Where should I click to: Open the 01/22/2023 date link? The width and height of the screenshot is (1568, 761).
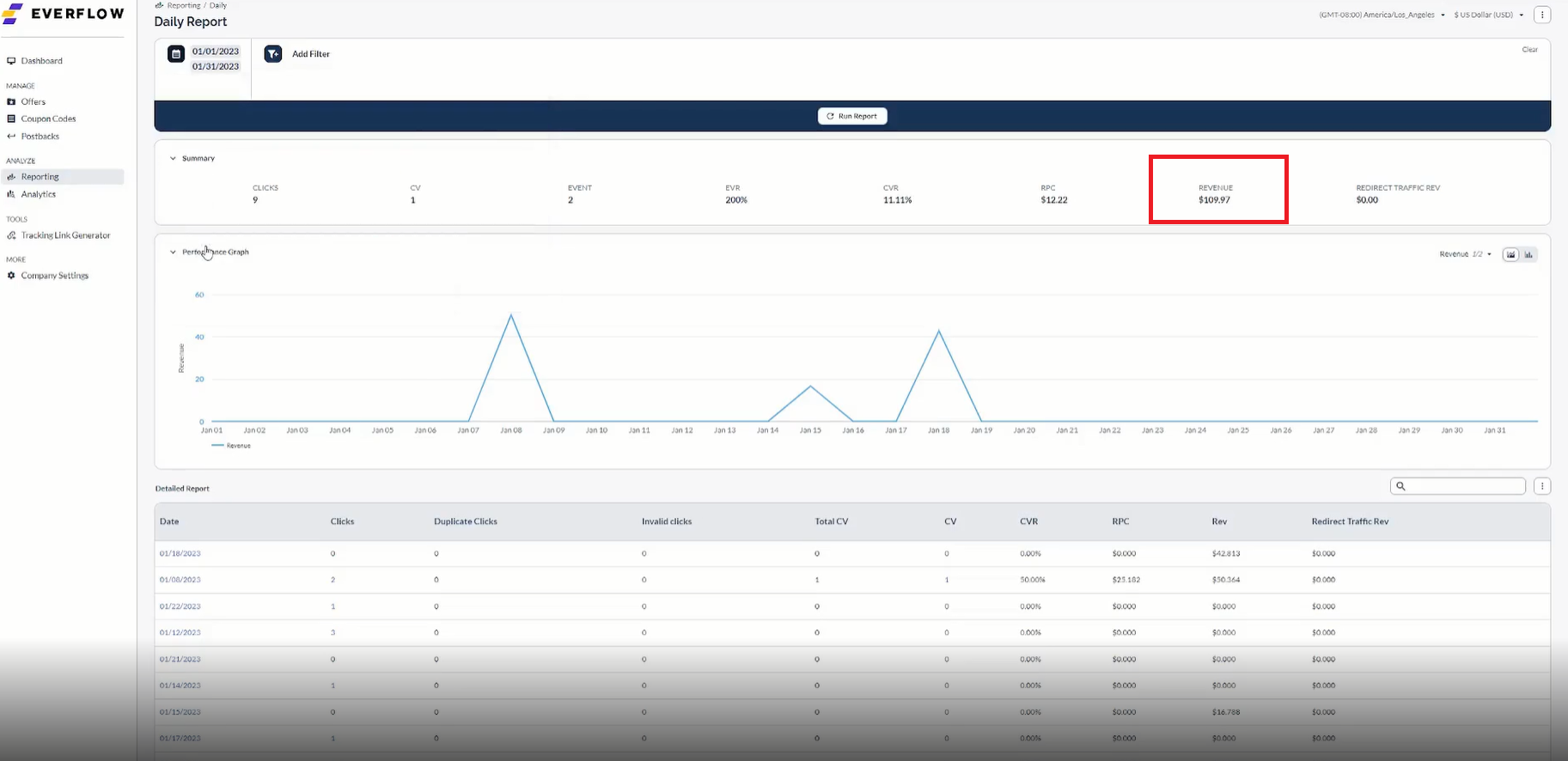pos(180,606)
